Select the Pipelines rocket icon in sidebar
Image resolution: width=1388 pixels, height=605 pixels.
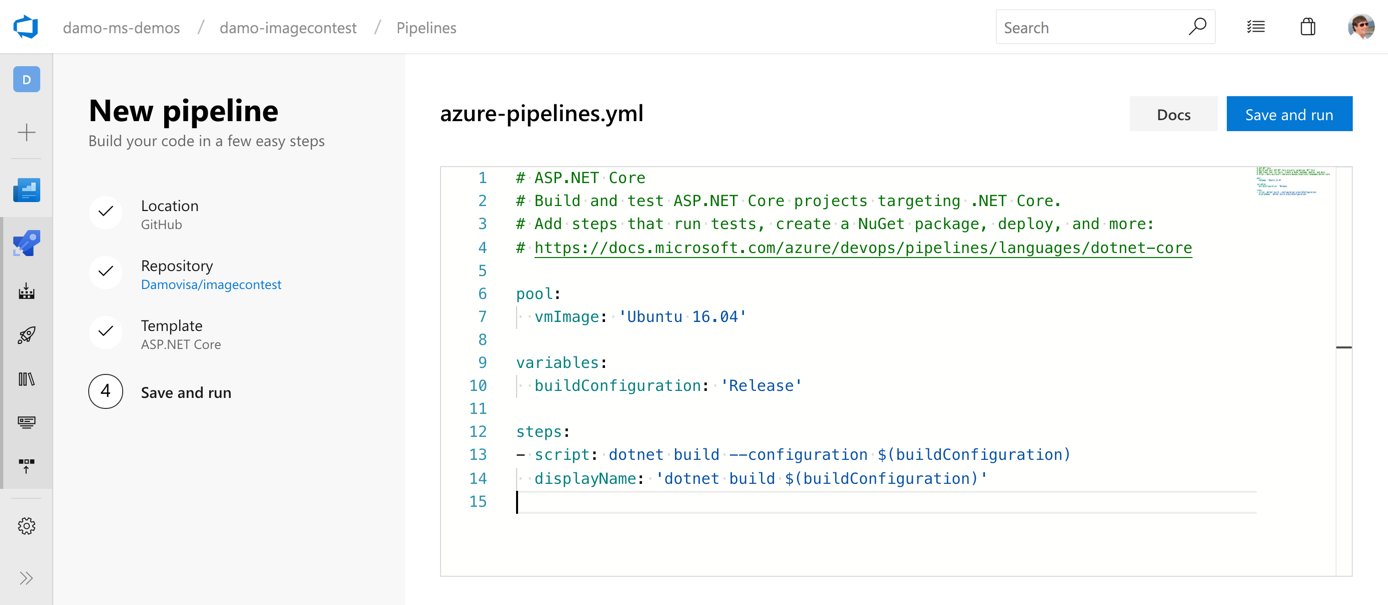tap(26, 242)
